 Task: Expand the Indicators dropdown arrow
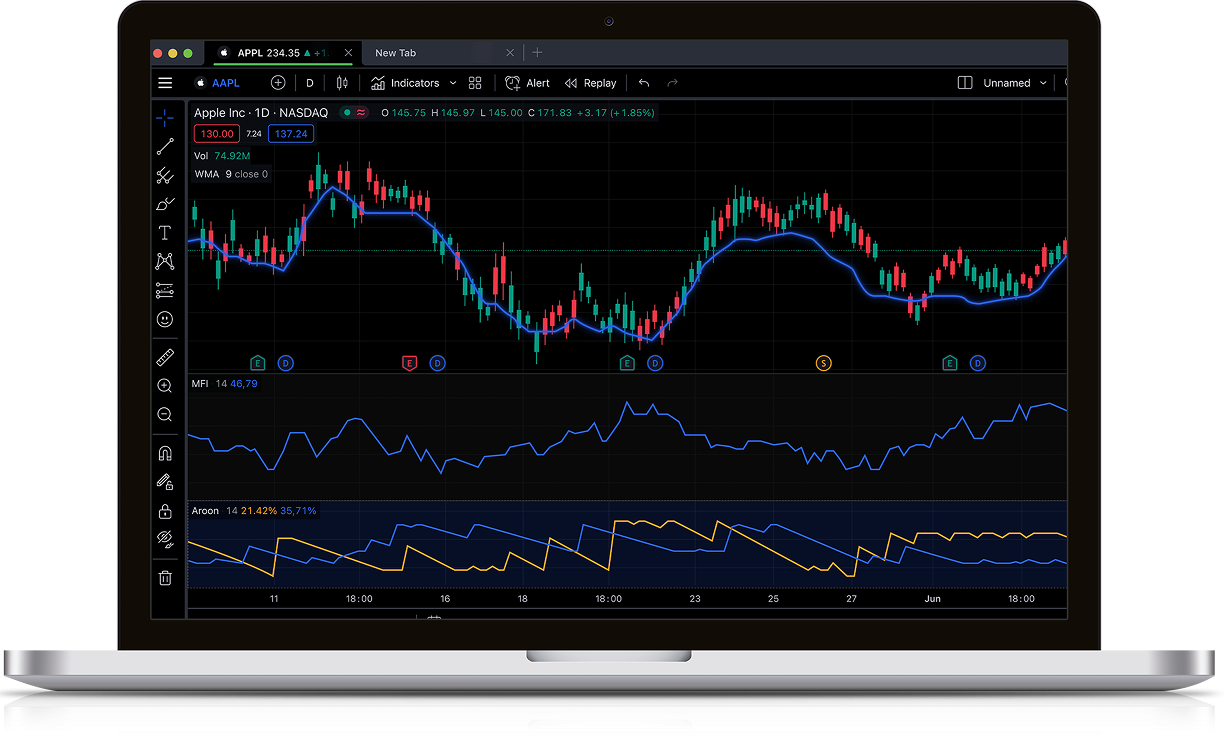[x=453, y=83]
